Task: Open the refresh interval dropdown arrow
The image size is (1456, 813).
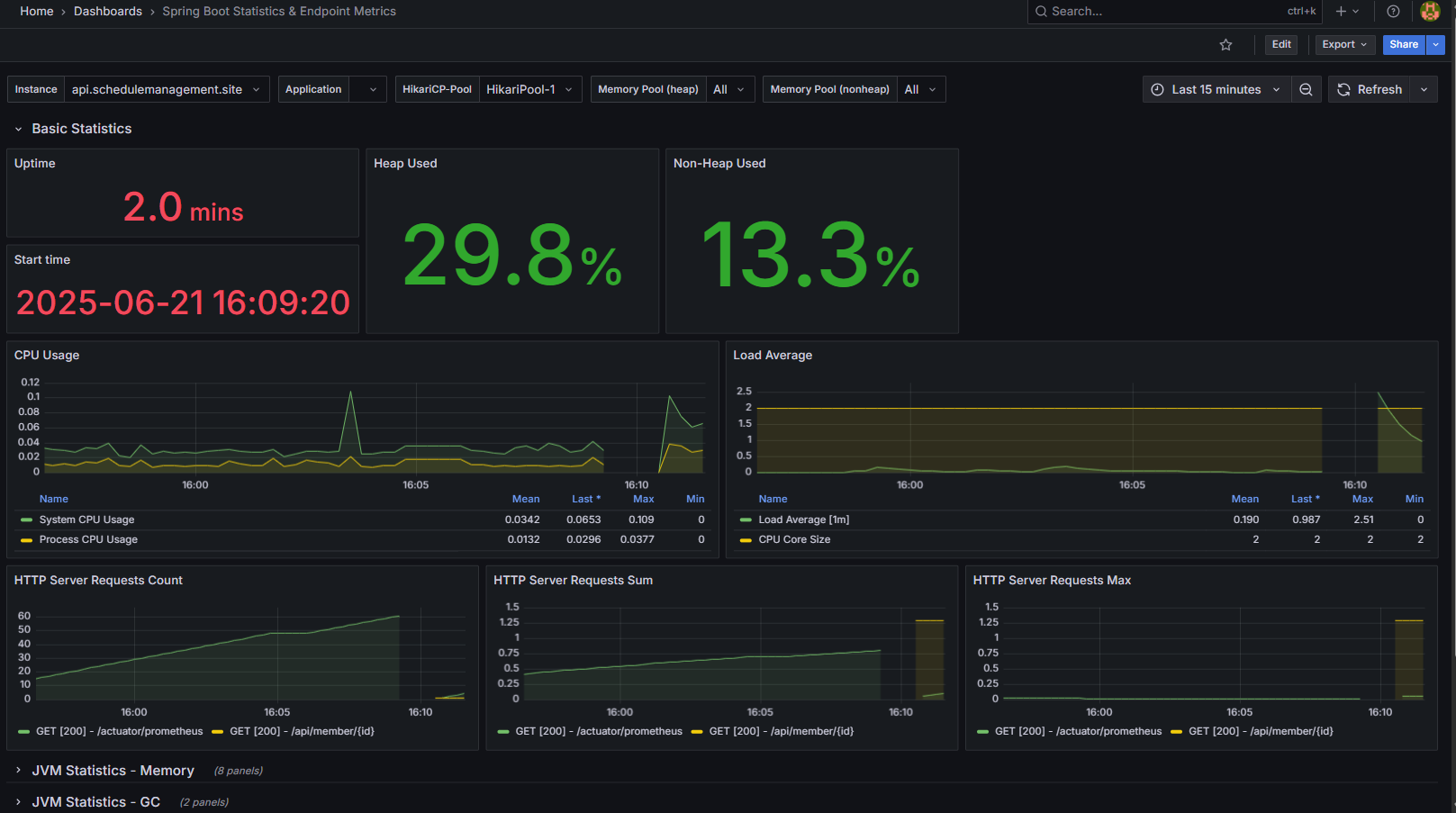Action: click(1424, 89)
